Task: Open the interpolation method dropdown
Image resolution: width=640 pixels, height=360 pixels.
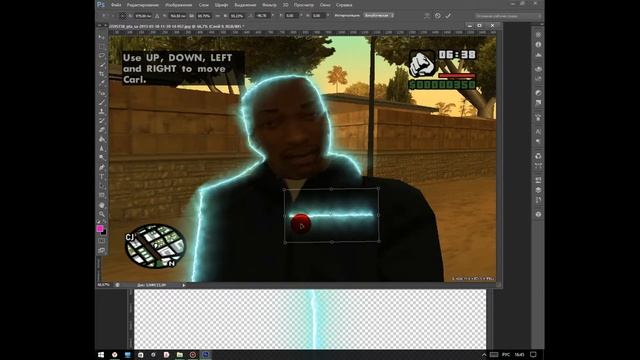Action: (x=378, y=16)
